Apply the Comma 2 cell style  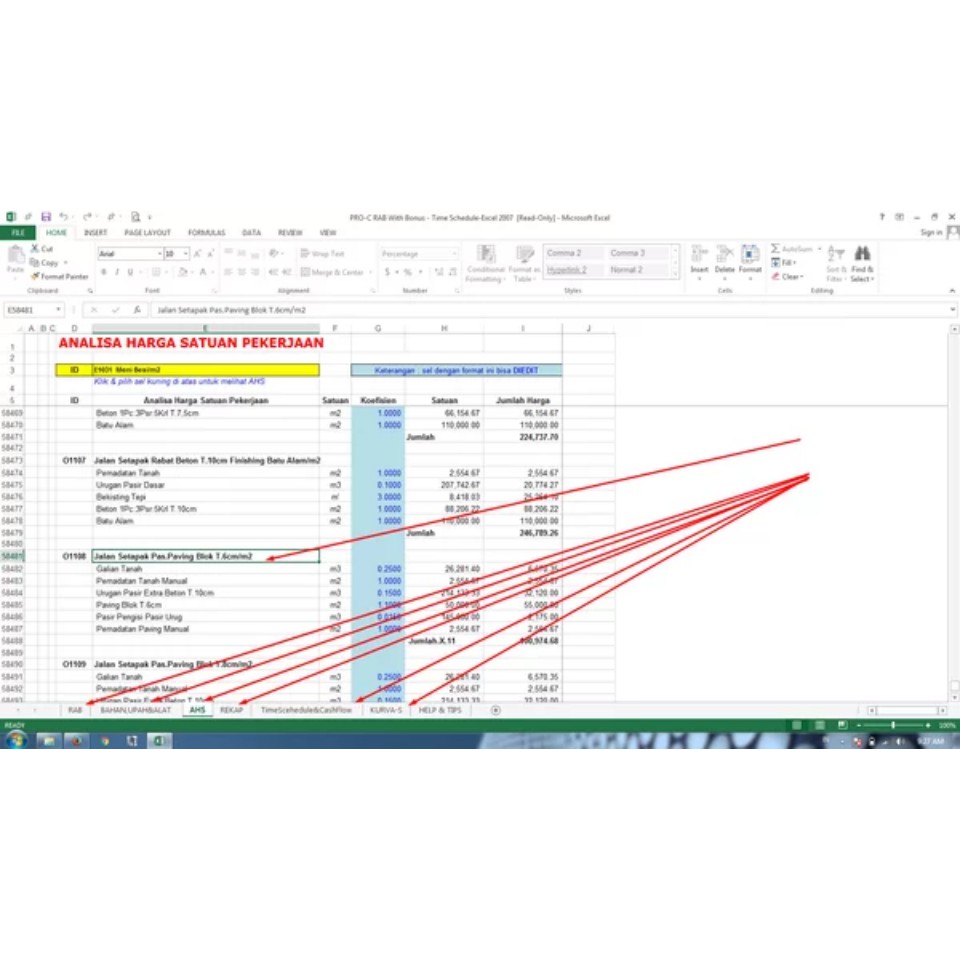[x=564, y=253]
